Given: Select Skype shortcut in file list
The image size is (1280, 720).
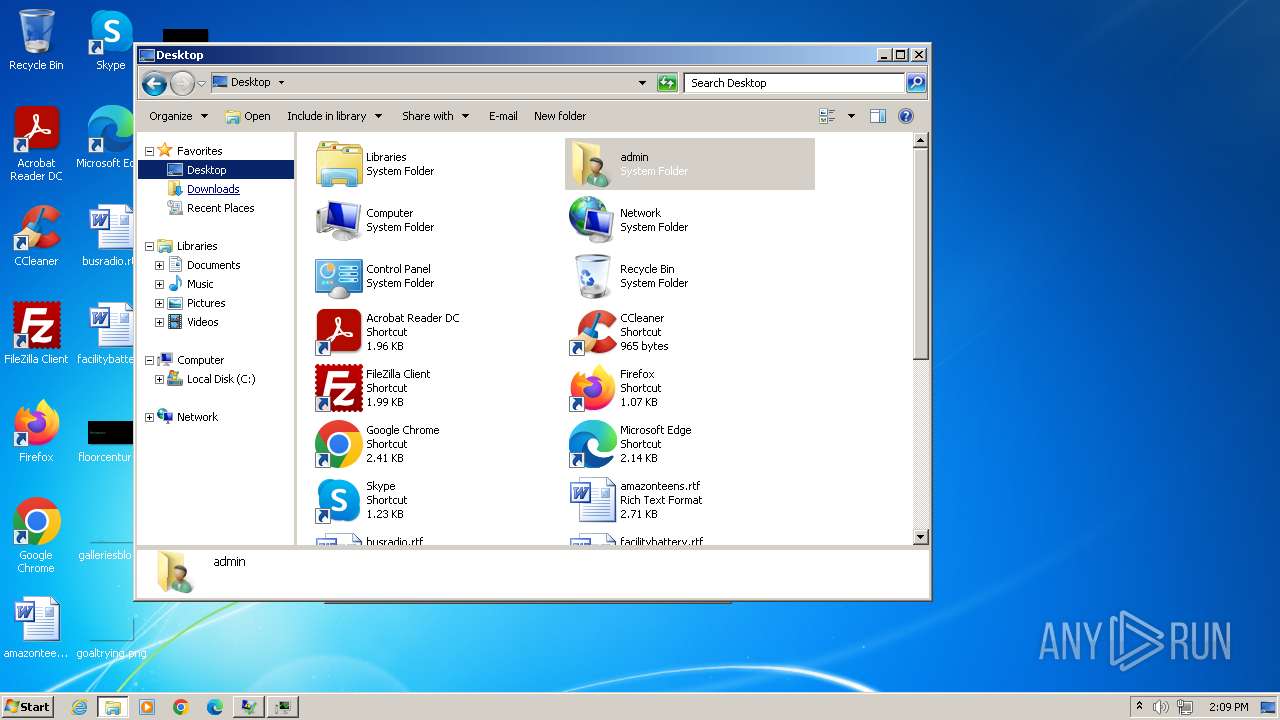Looking at the screenshot, I should (339, 500).
